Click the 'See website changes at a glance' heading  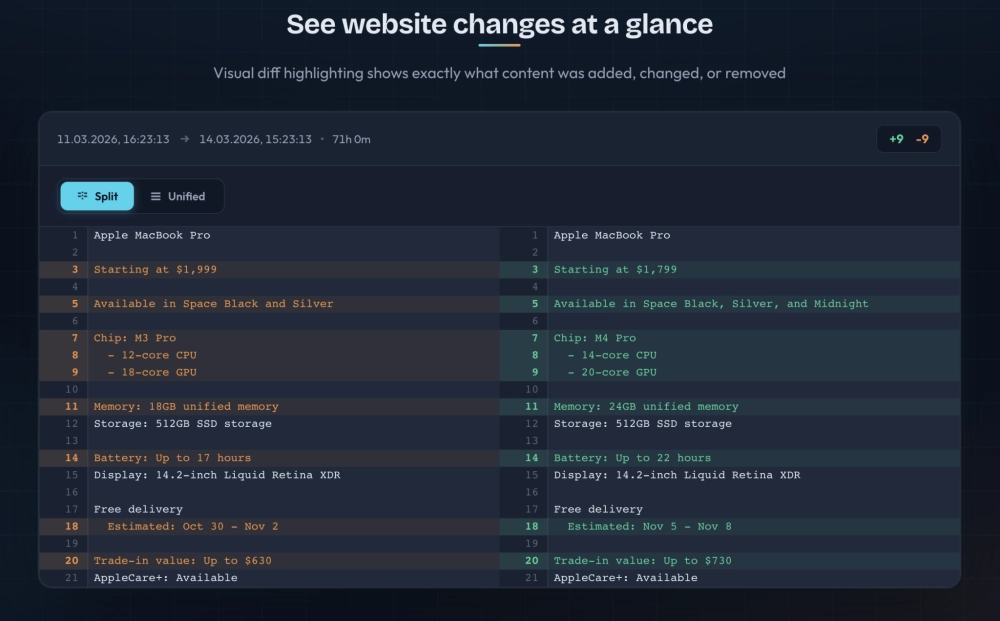pyautogui.click(x=499, y=24)
